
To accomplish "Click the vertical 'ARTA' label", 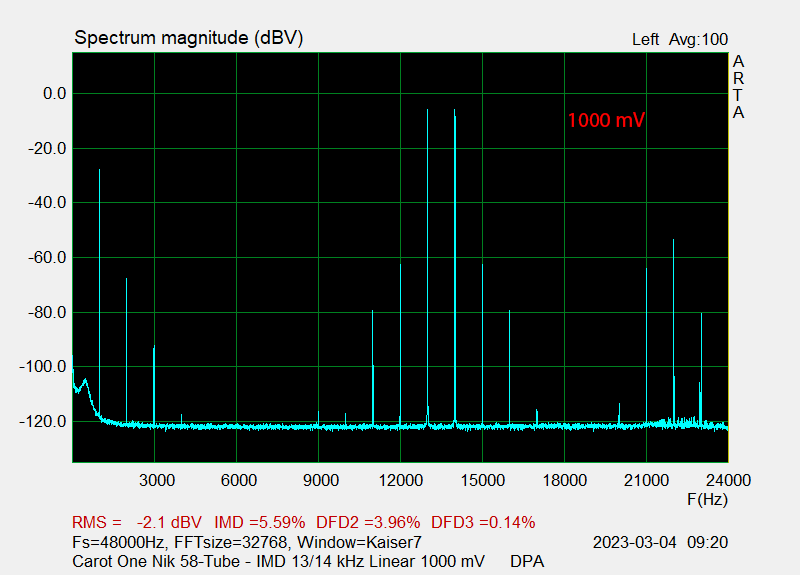I will click(x=738, y=87).
